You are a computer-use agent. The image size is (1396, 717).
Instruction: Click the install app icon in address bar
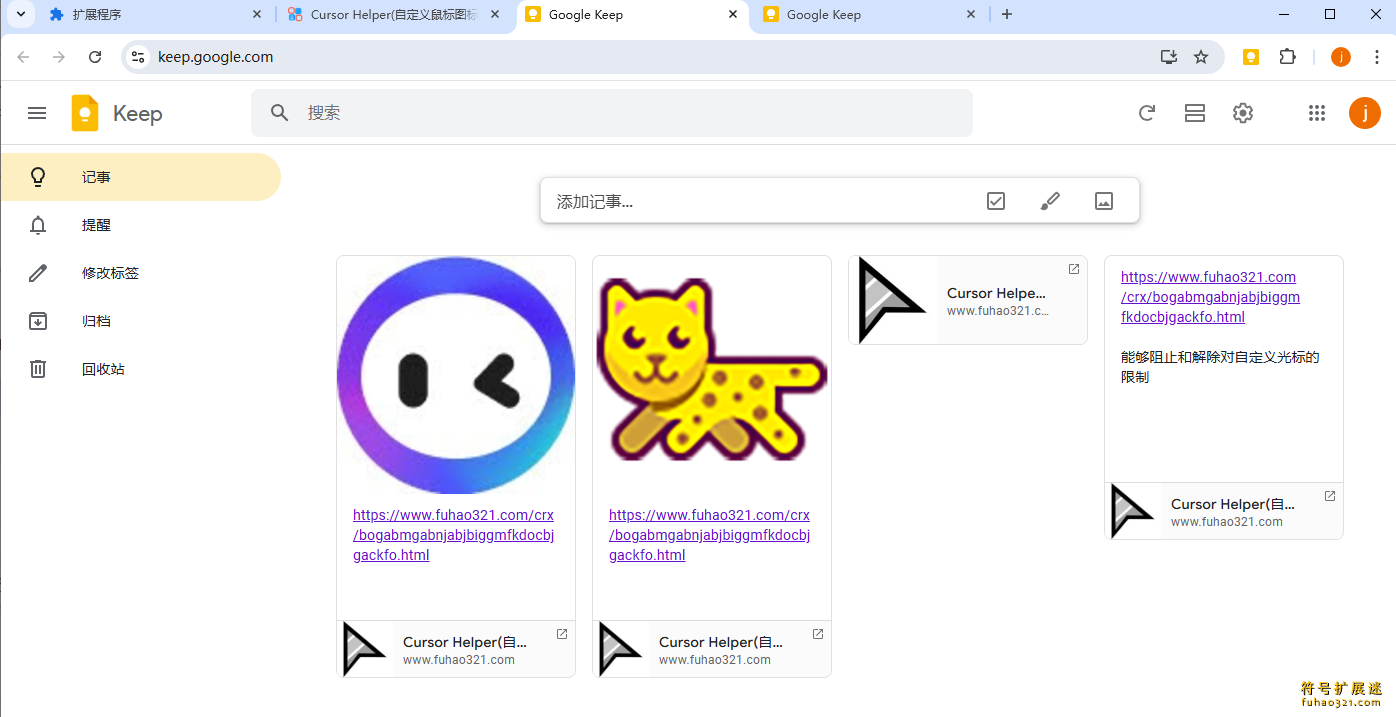1169,57
